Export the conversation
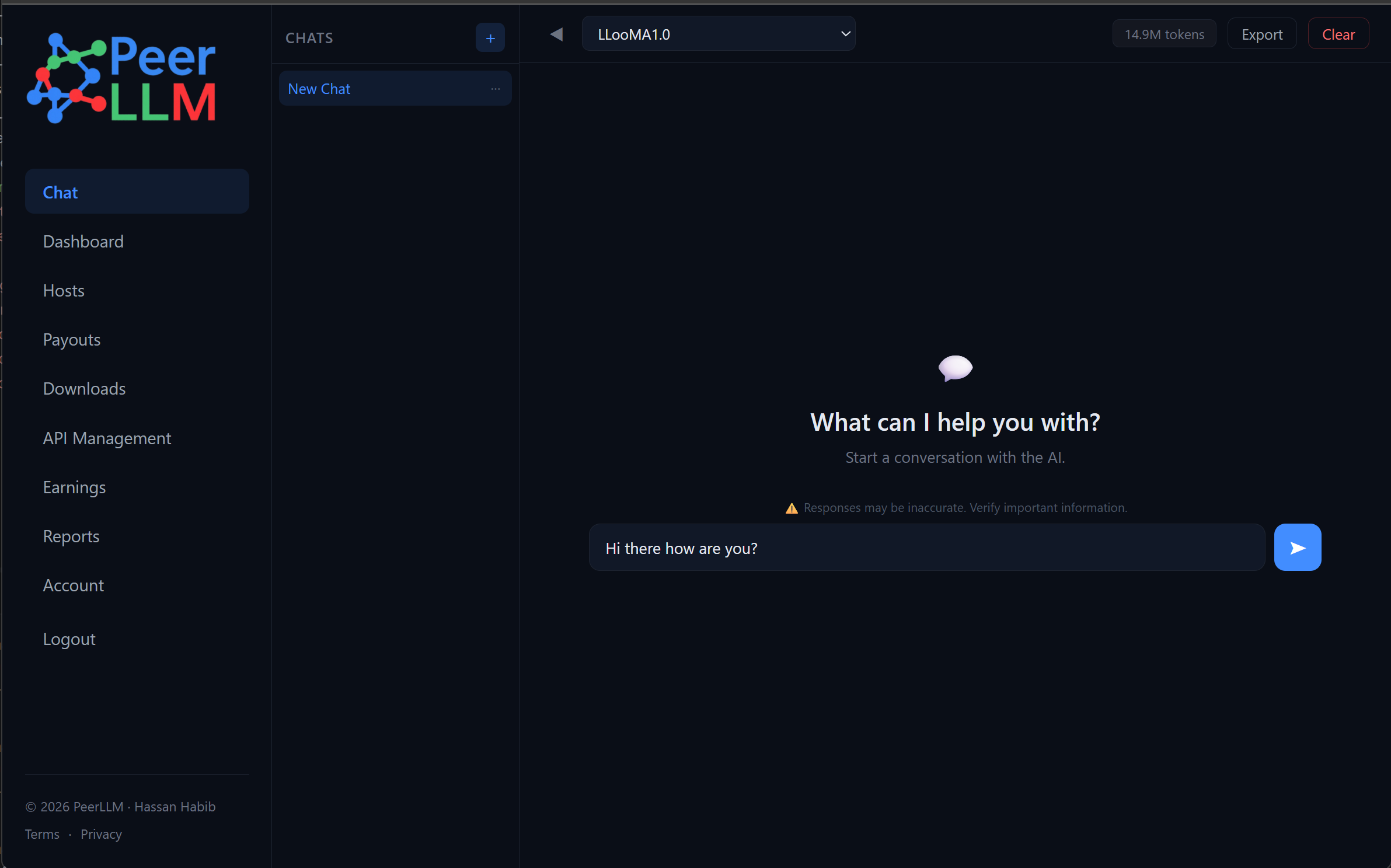This screenshot has height=868, width=1391. click(x=1261, y=34)
